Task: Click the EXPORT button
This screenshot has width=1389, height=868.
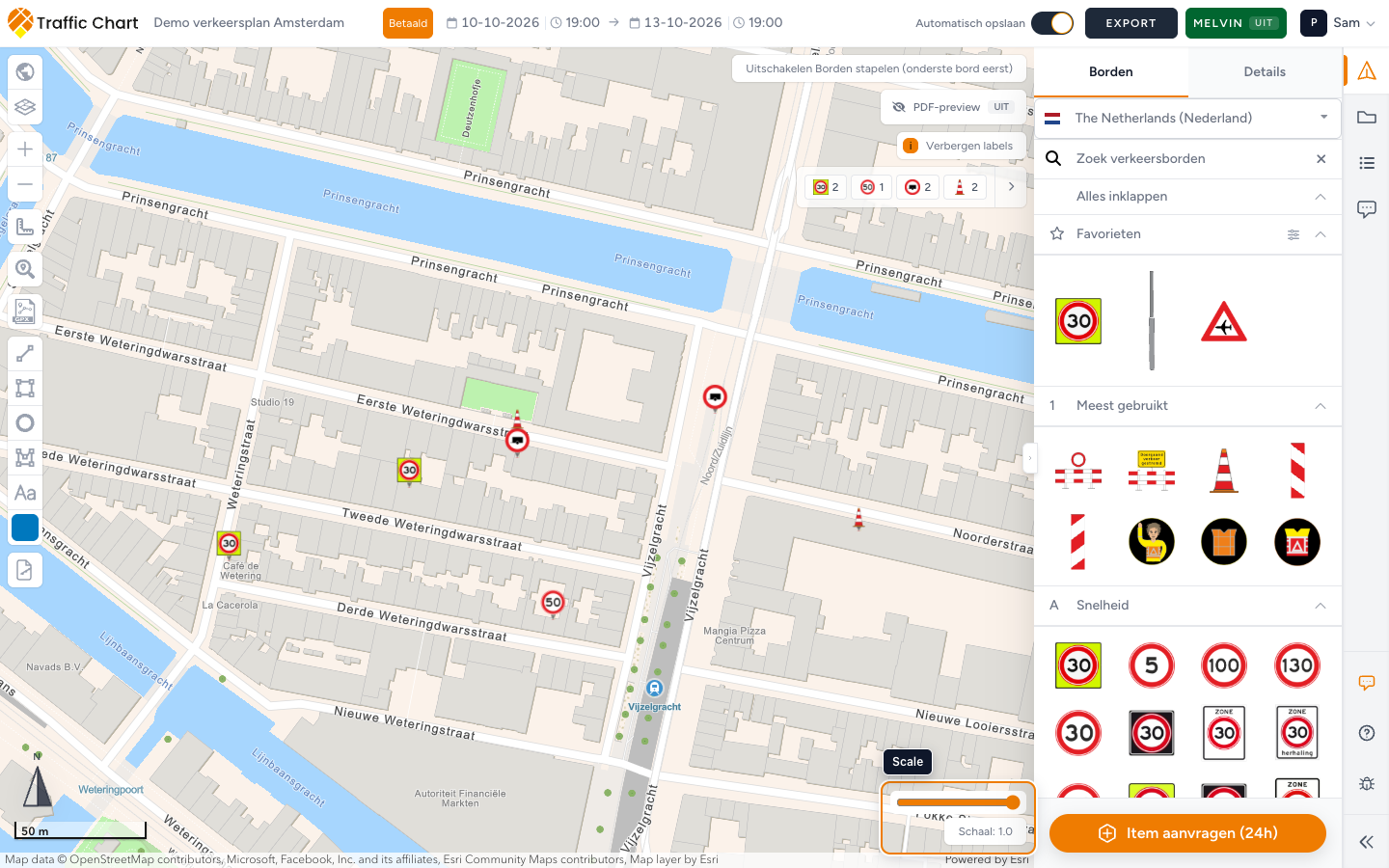Action: click(1131, 23)
